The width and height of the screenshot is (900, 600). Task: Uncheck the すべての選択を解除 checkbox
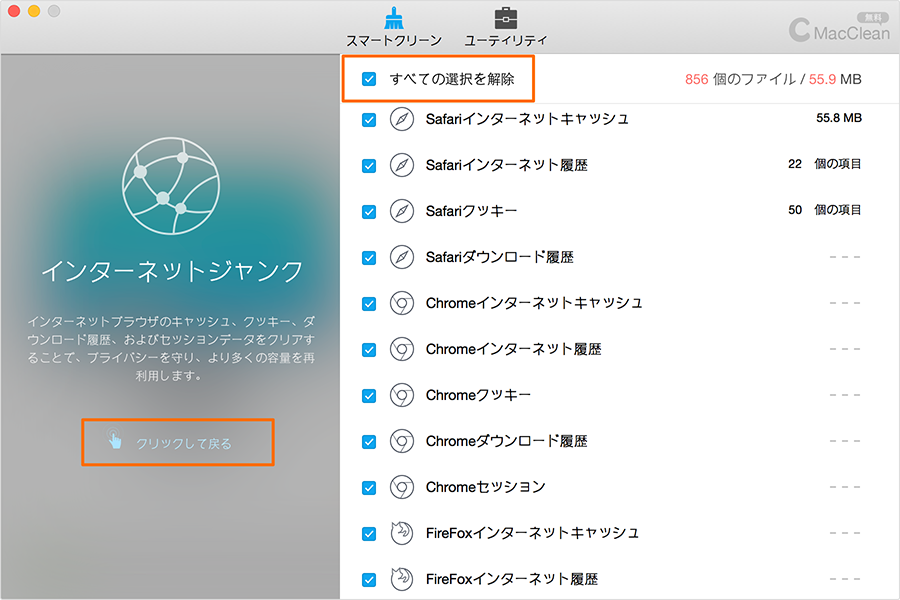pos(369,79)
